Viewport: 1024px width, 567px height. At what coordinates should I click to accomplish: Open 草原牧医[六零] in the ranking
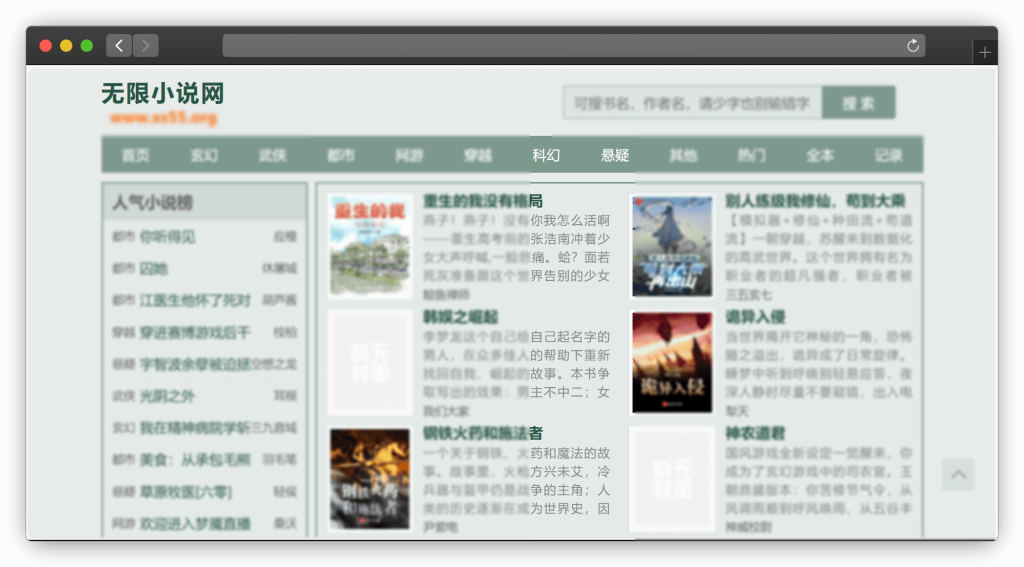(186, 491)
